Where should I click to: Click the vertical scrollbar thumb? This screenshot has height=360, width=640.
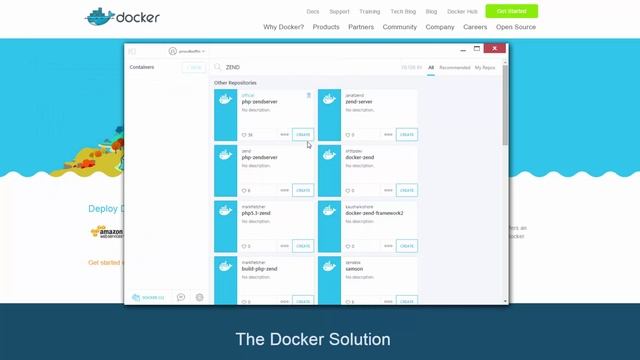(x=505, y=105)
